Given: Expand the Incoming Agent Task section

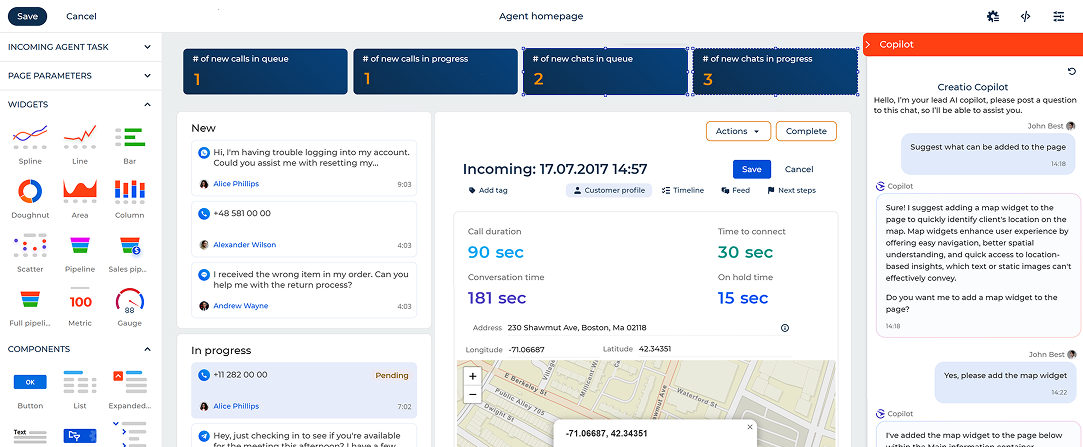Looking at the screenshot, I should 147,47.
